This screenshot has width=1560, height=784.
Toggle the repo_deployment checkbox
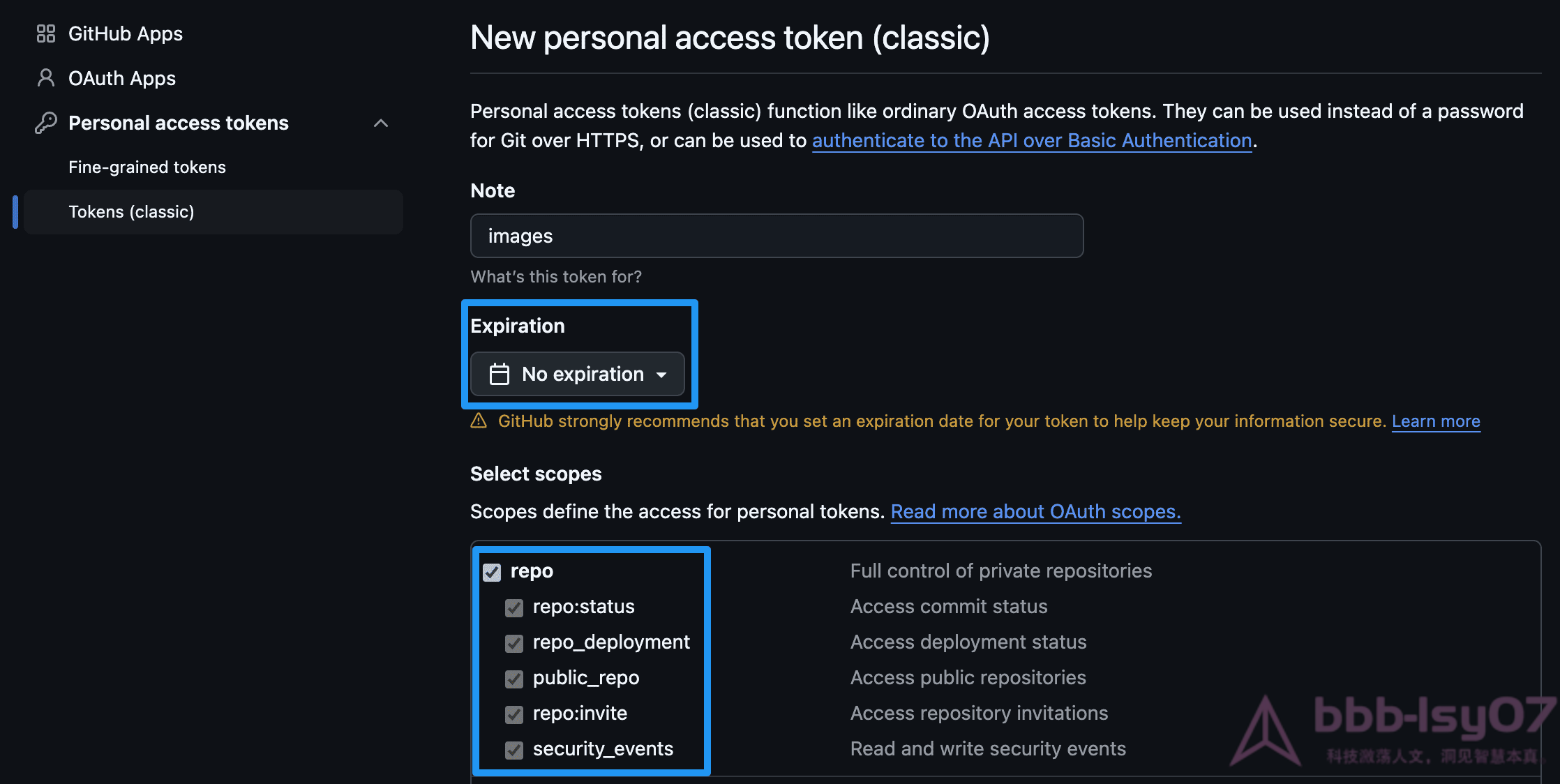point(514,643)
